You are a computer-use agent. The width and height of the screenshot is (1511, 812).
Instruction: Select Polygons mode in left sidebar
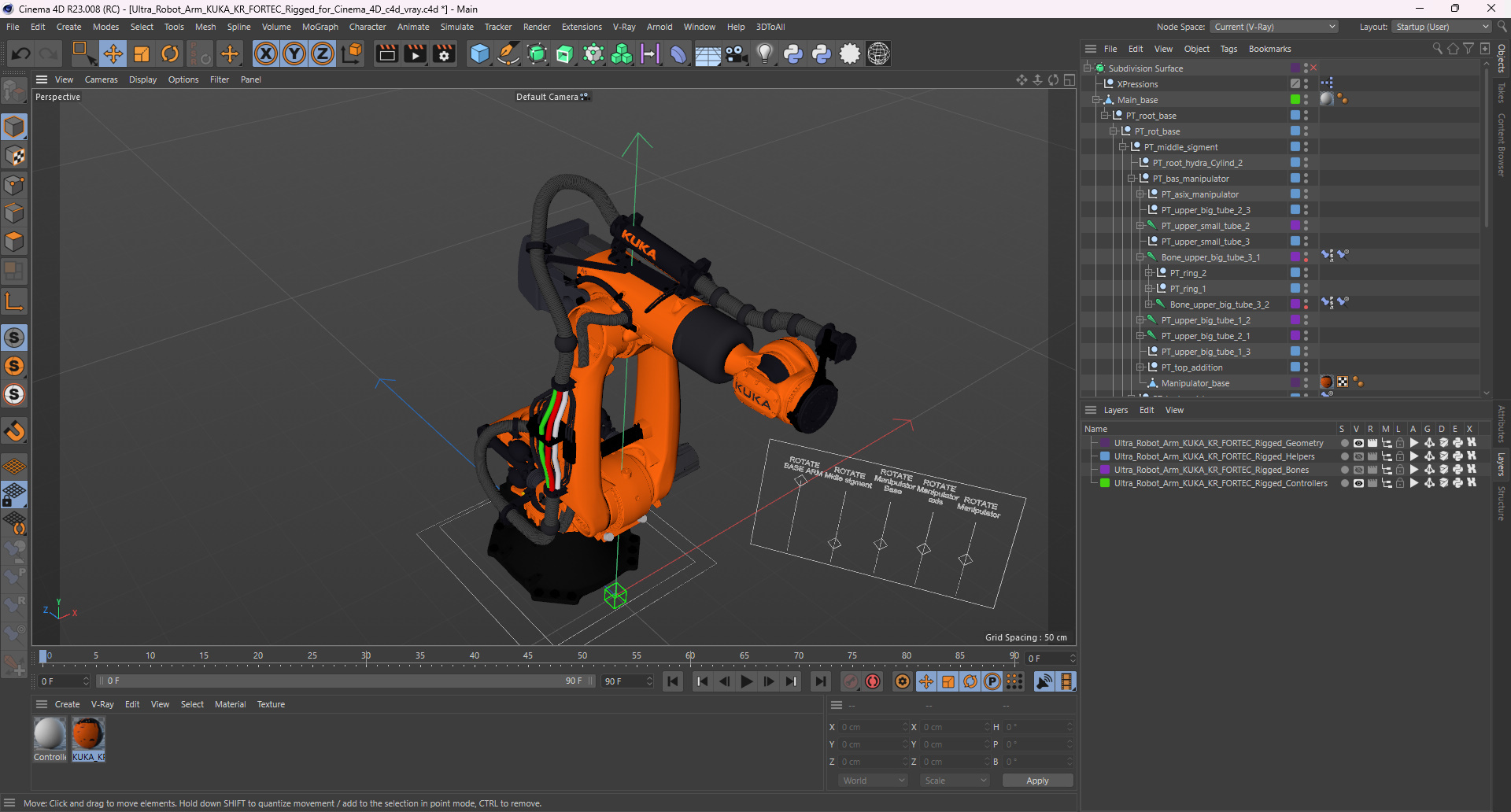point(14,242)
